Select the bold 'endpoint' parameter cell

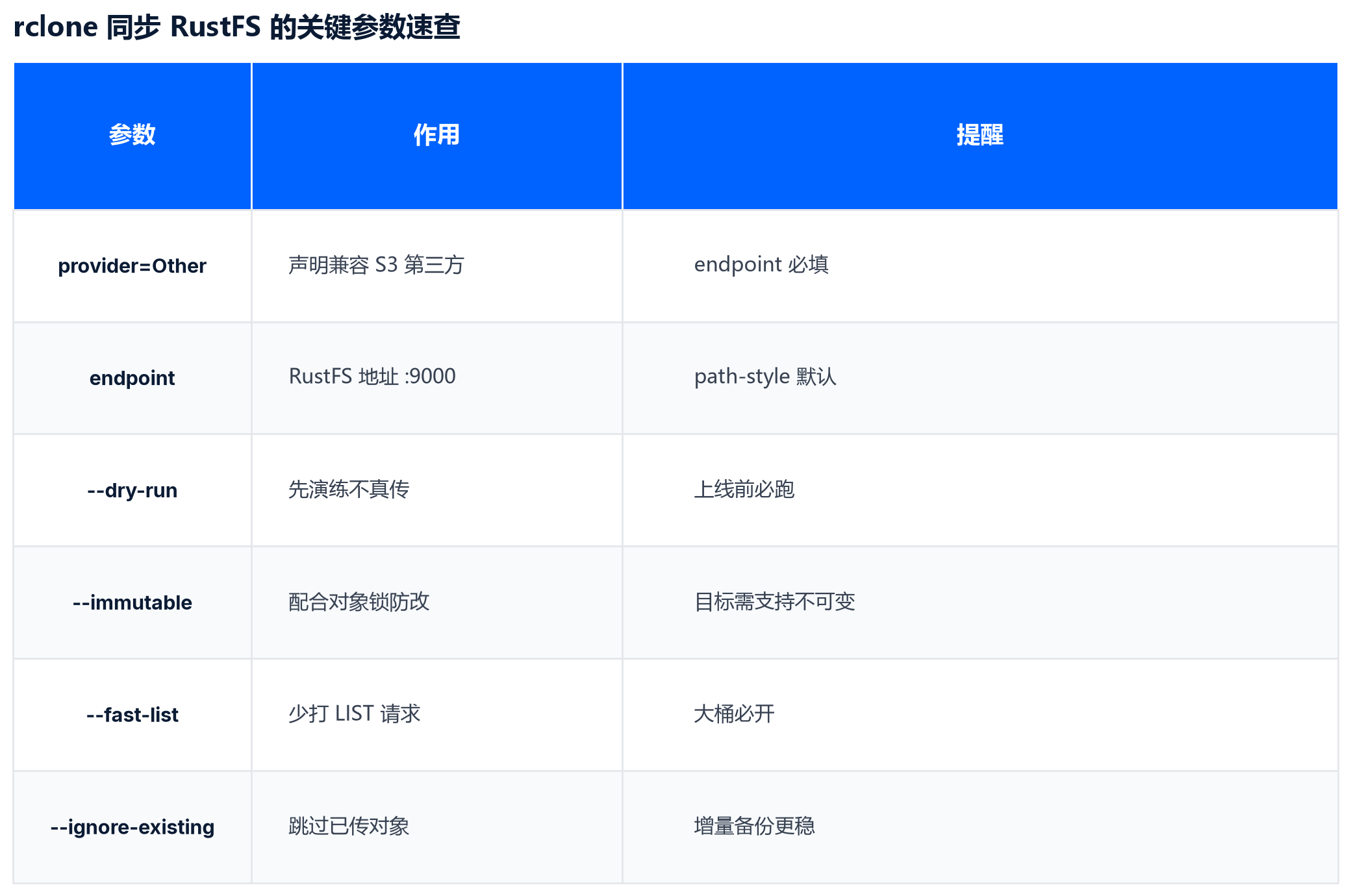pyautogui.click(x=133, y=379)
